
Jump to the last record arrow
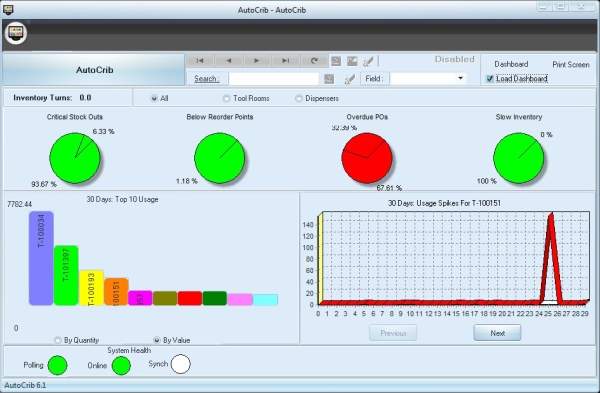(x=285, y=60)
